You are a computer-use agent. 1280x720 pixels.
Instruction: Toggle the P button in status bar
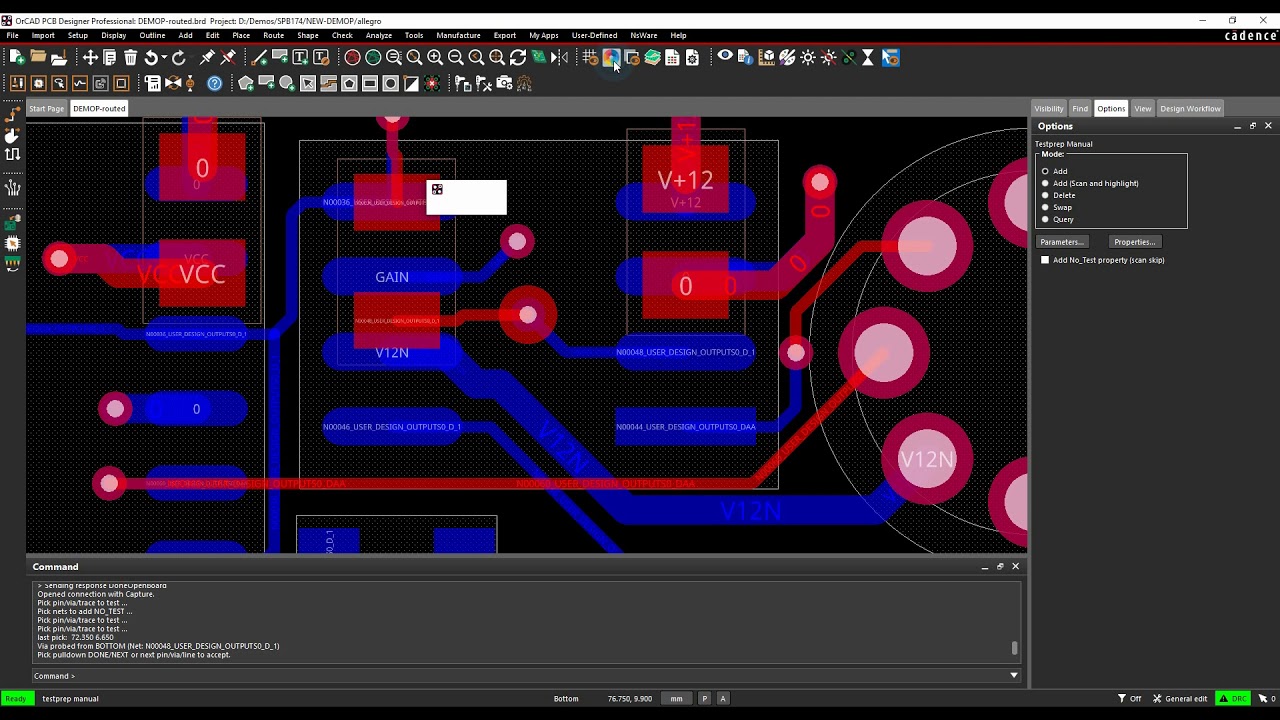705,698
